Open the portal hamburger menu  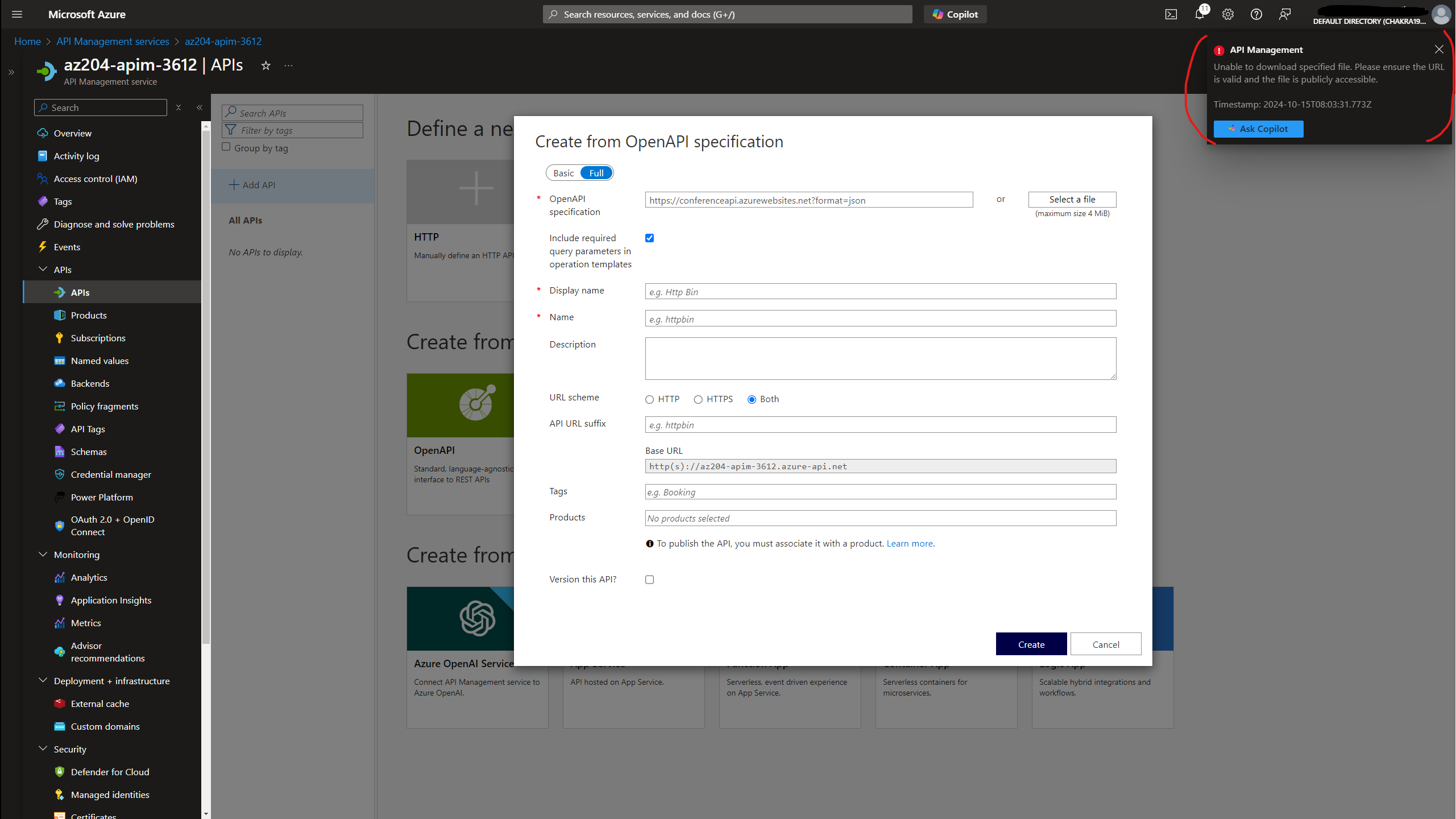(x=17, y=14)
